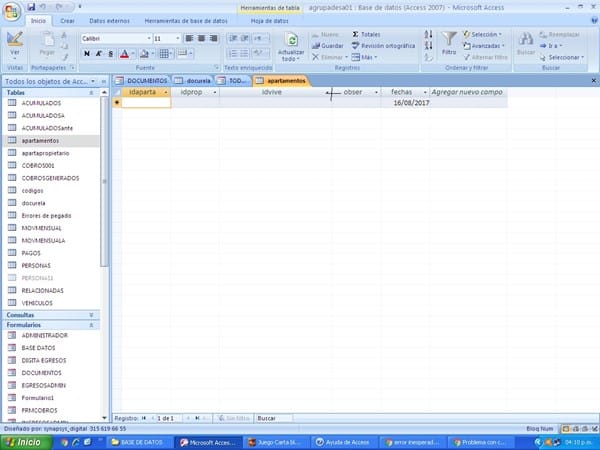Sort ascending icon
600x450 pixels.
(429, 34)
